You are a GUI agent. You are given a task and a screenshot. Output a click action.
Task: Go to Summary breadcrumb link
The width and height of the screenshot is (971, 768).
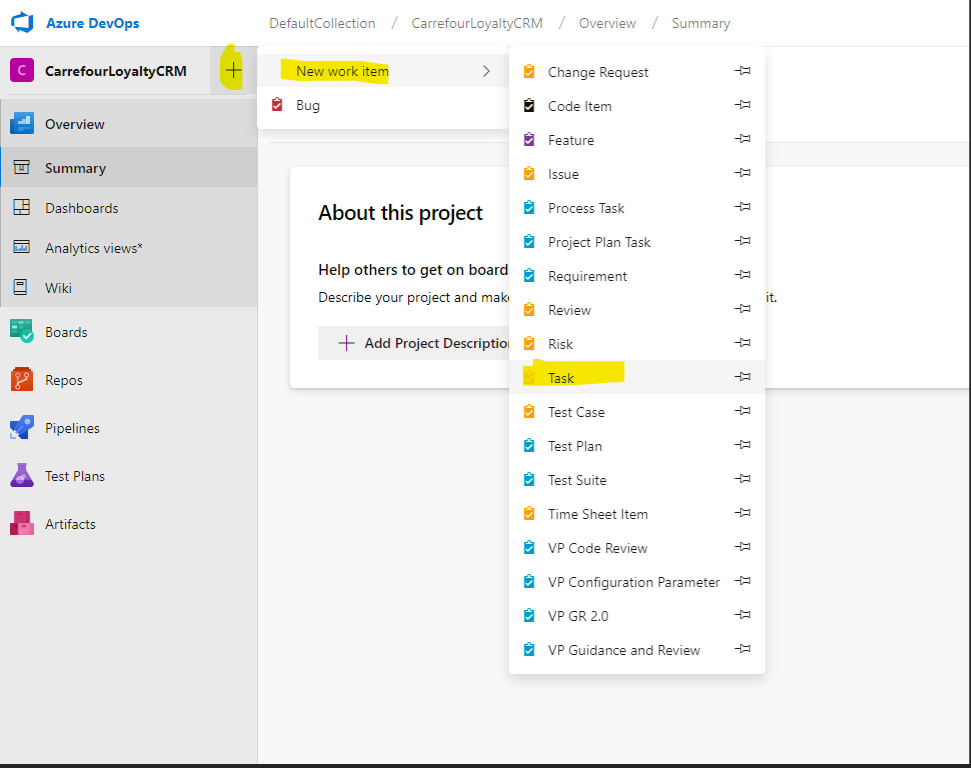click(701, 23)
